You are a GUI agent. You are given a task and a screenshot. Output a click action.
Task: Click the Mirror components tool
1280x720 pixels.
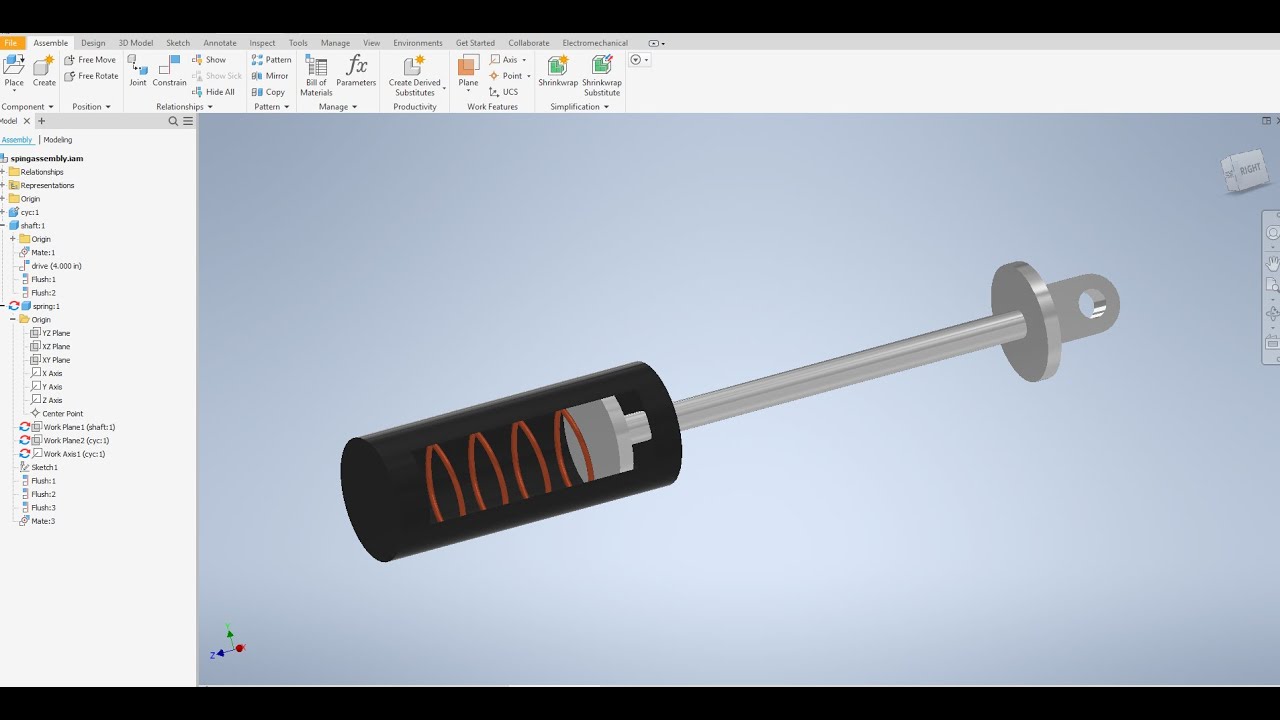(270, 76)
